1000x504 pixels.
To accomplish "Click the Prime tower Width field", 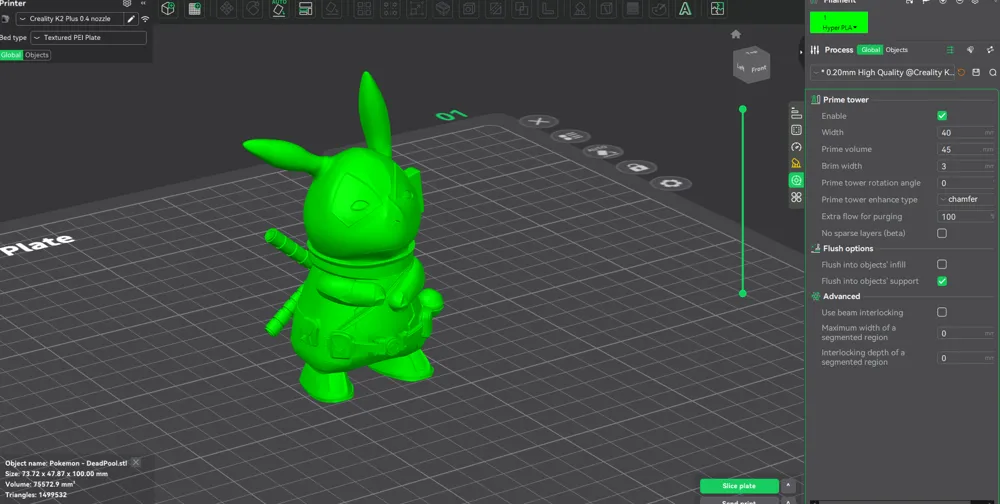I will (966, 133).
